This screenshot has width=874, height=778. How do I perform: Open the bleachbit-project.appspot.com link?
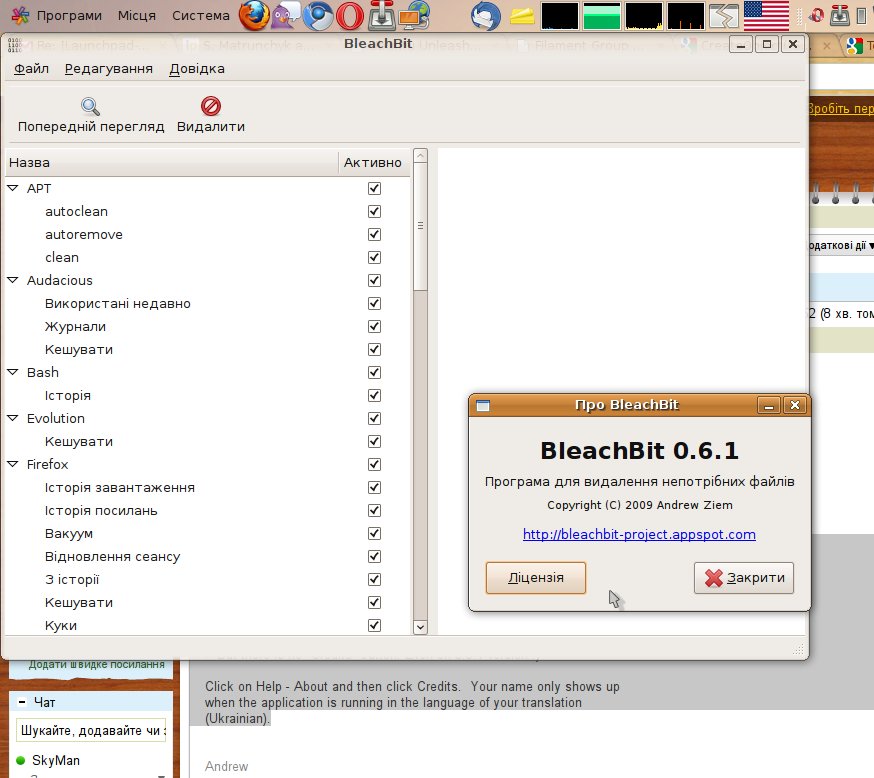639,534
